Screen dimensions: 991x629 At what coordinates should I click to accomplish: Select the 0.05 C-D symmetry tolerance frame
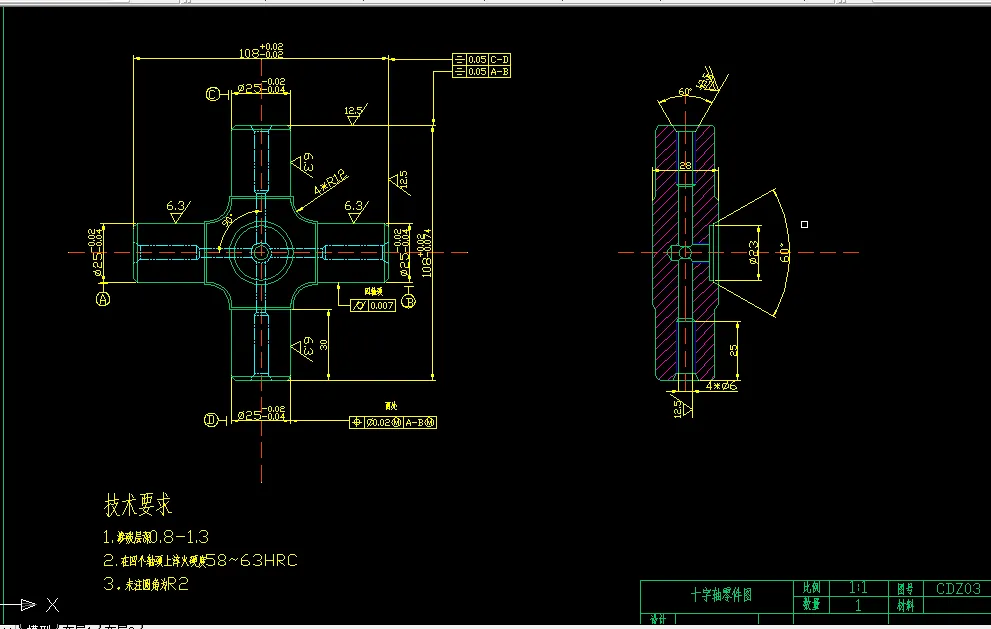click(482, 59)
